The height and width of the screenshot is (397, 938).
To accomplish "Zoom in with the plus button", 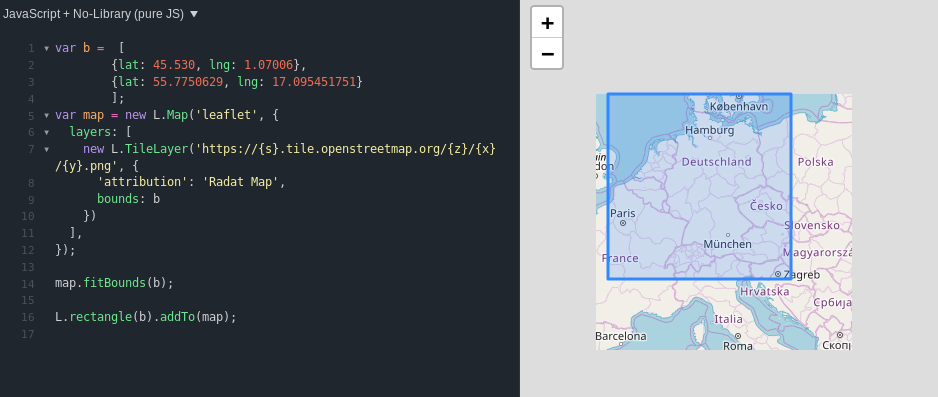I will 547,23.
